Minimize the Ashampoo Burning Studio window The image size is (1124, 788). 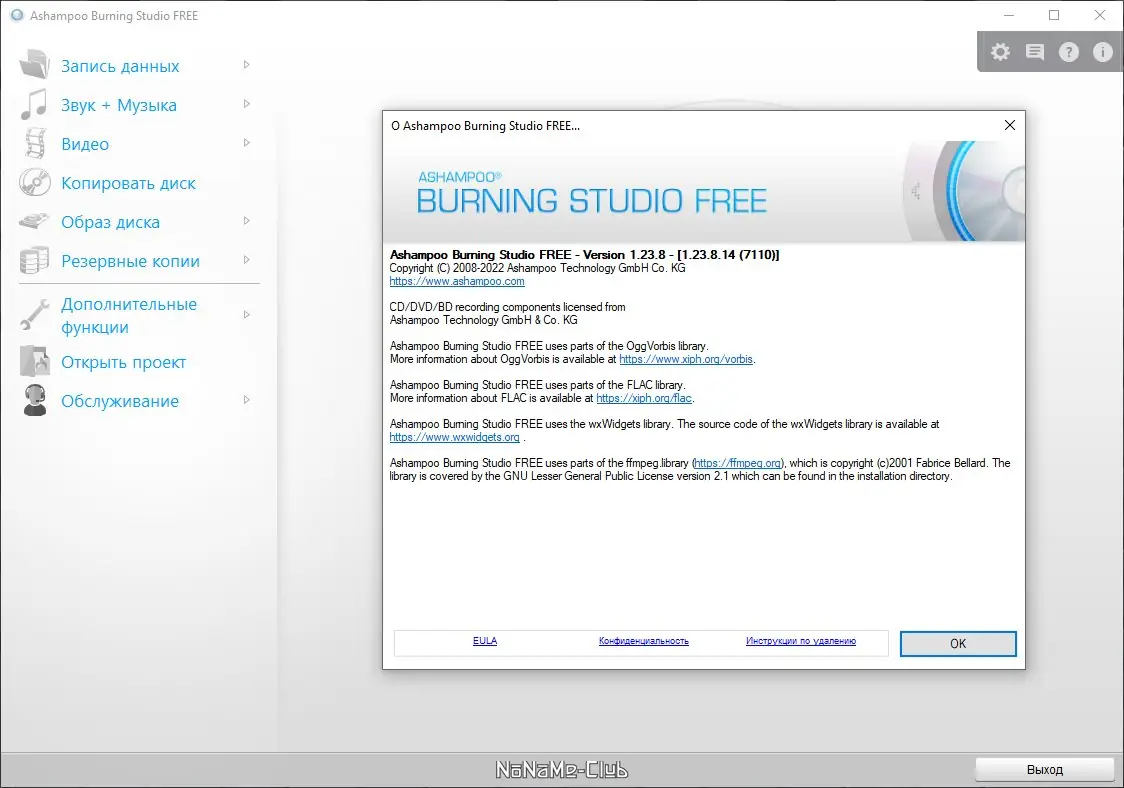(x=1009, y=15)
